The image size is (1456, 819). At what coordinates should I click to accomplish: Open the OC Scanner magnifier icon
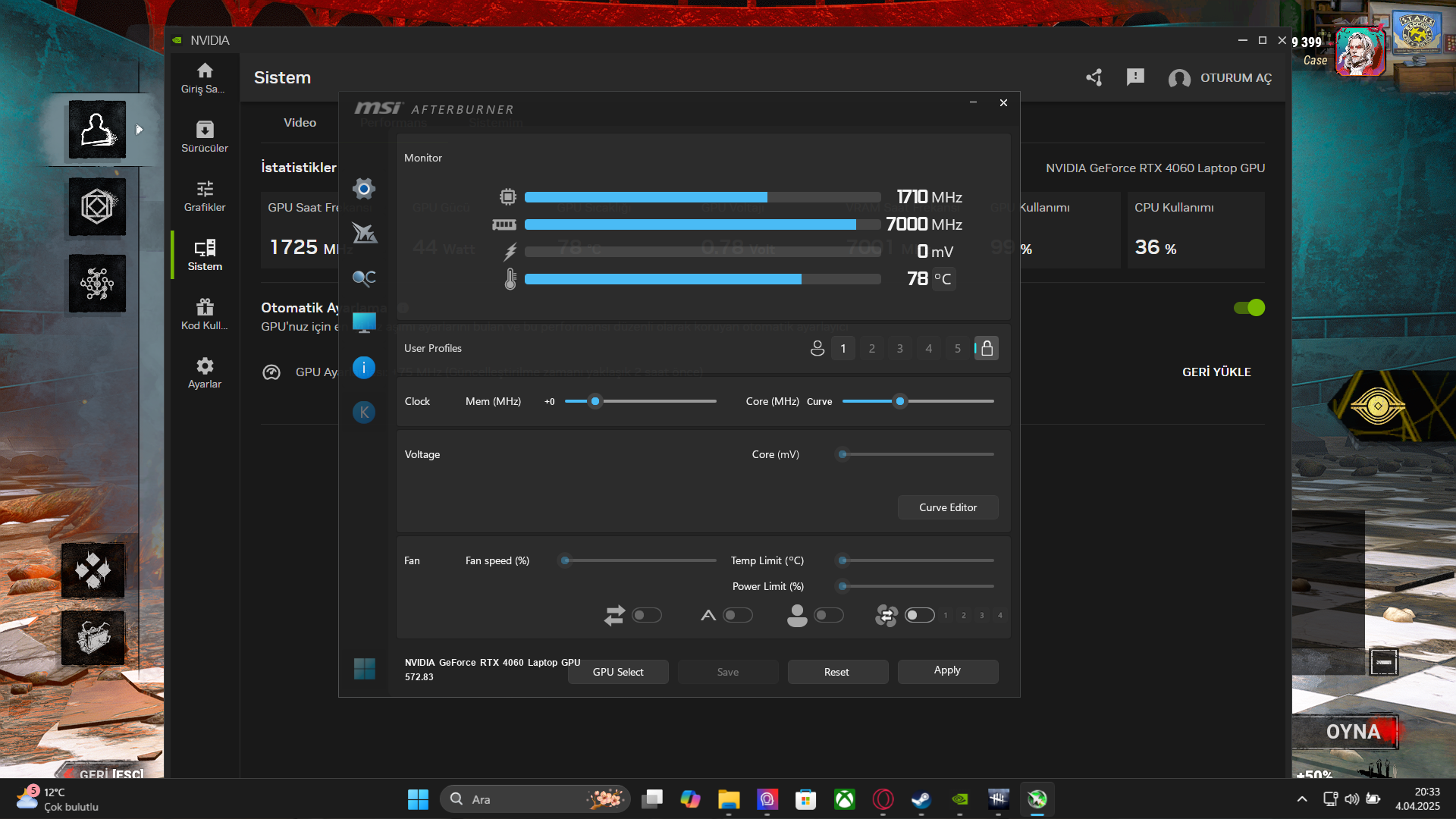[364, 278]
